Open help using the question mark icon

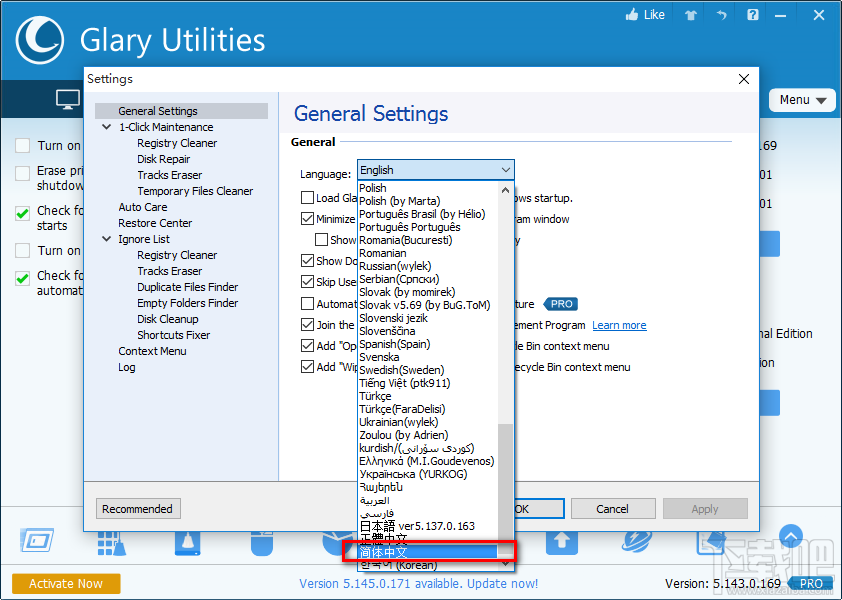[752, 14]
